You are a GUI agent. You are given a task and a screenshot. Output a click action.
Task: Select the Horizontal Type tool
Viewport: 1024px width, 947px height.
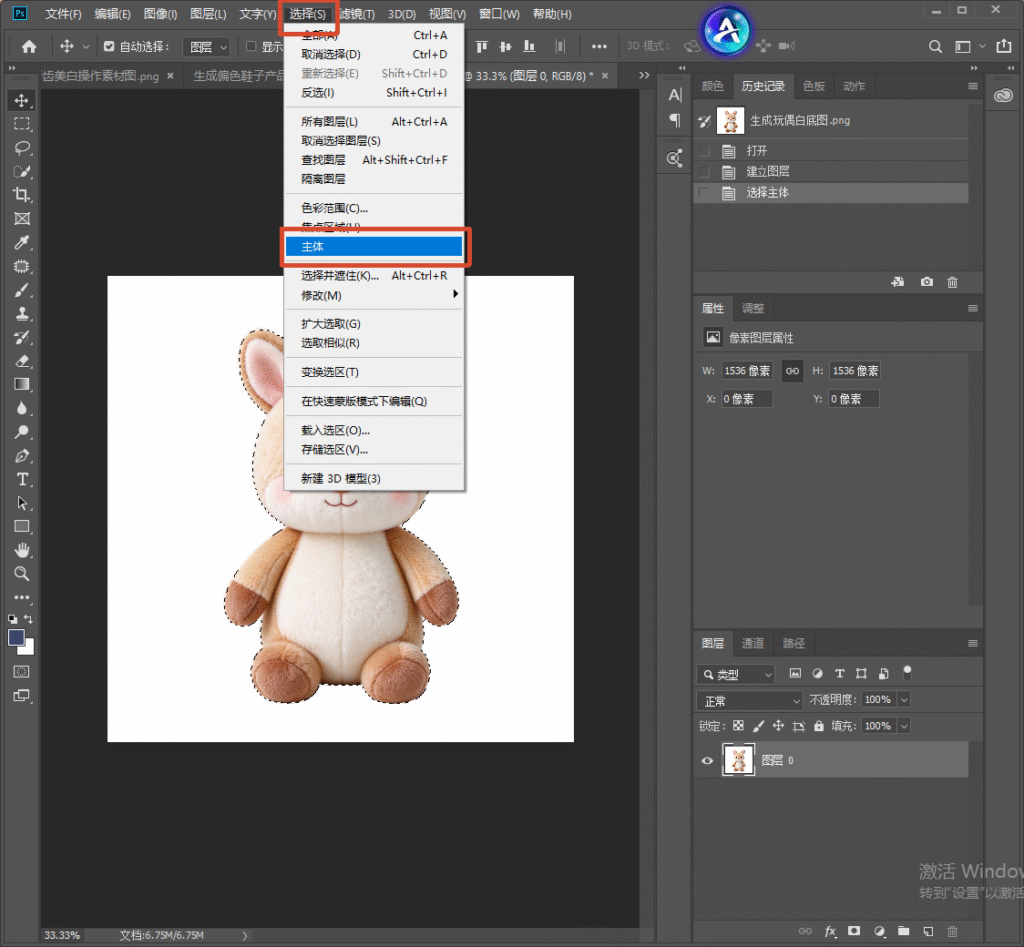[22, 479]
